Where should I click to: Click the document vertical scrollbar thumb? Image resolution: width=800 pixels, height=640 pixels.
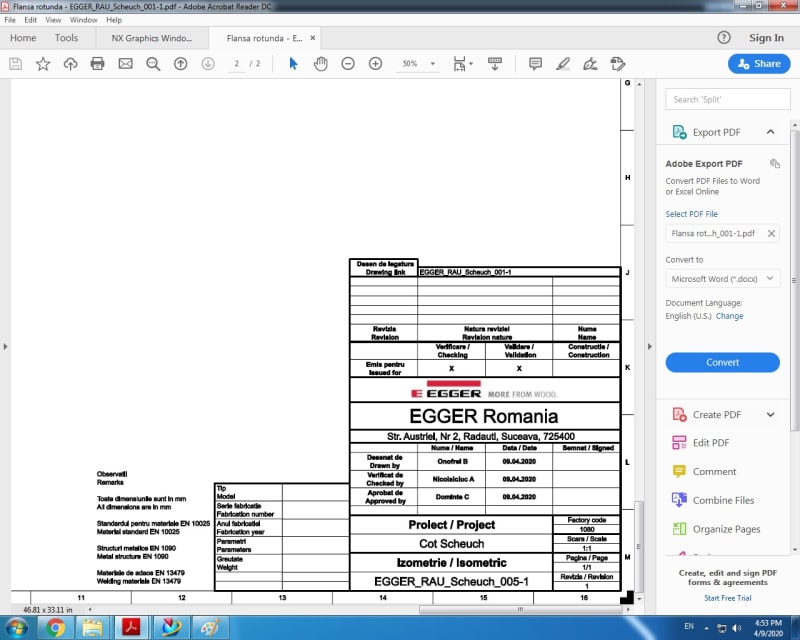[x=639, y=546]
